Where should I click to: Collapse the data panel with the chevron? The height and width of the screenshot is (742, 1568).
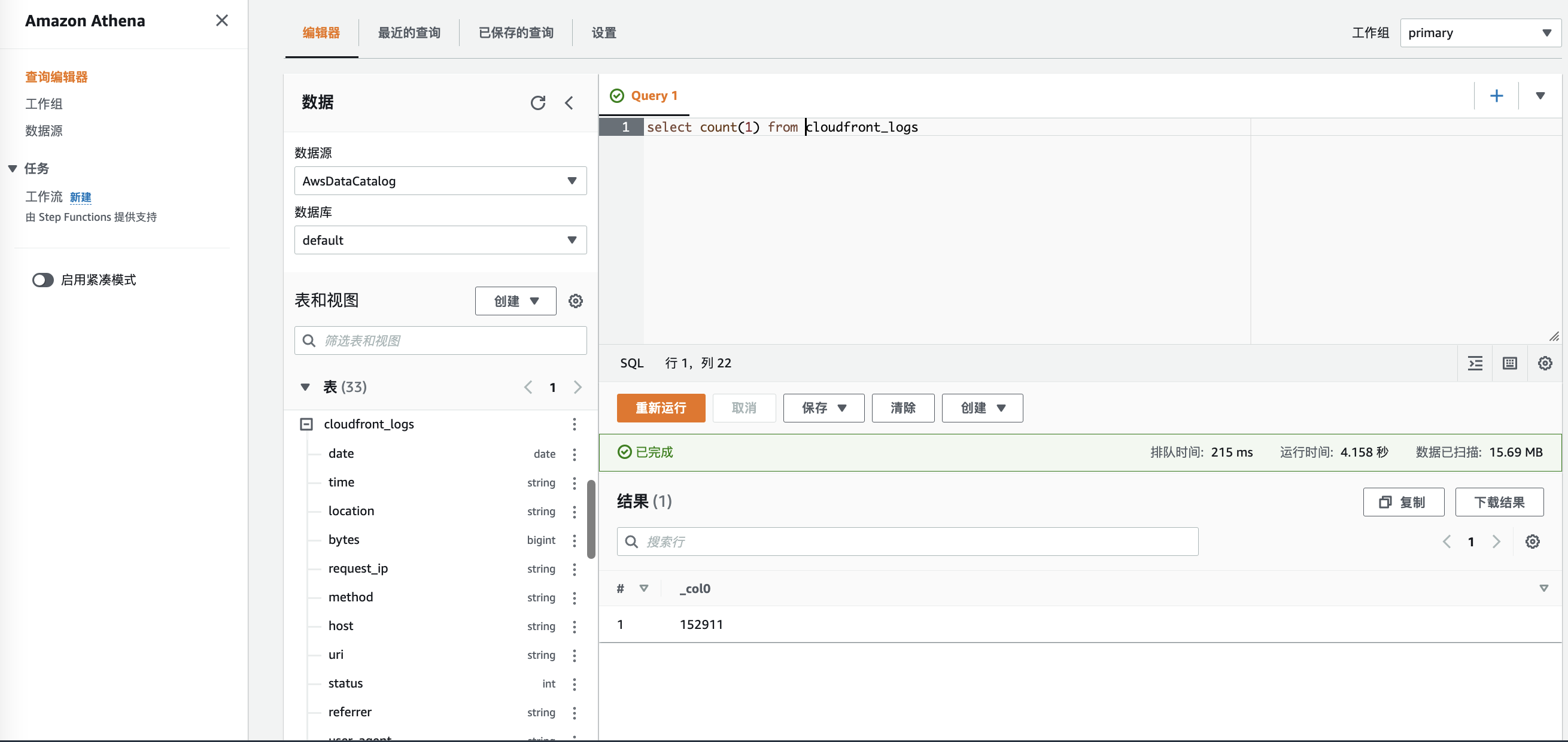(569, 103)
